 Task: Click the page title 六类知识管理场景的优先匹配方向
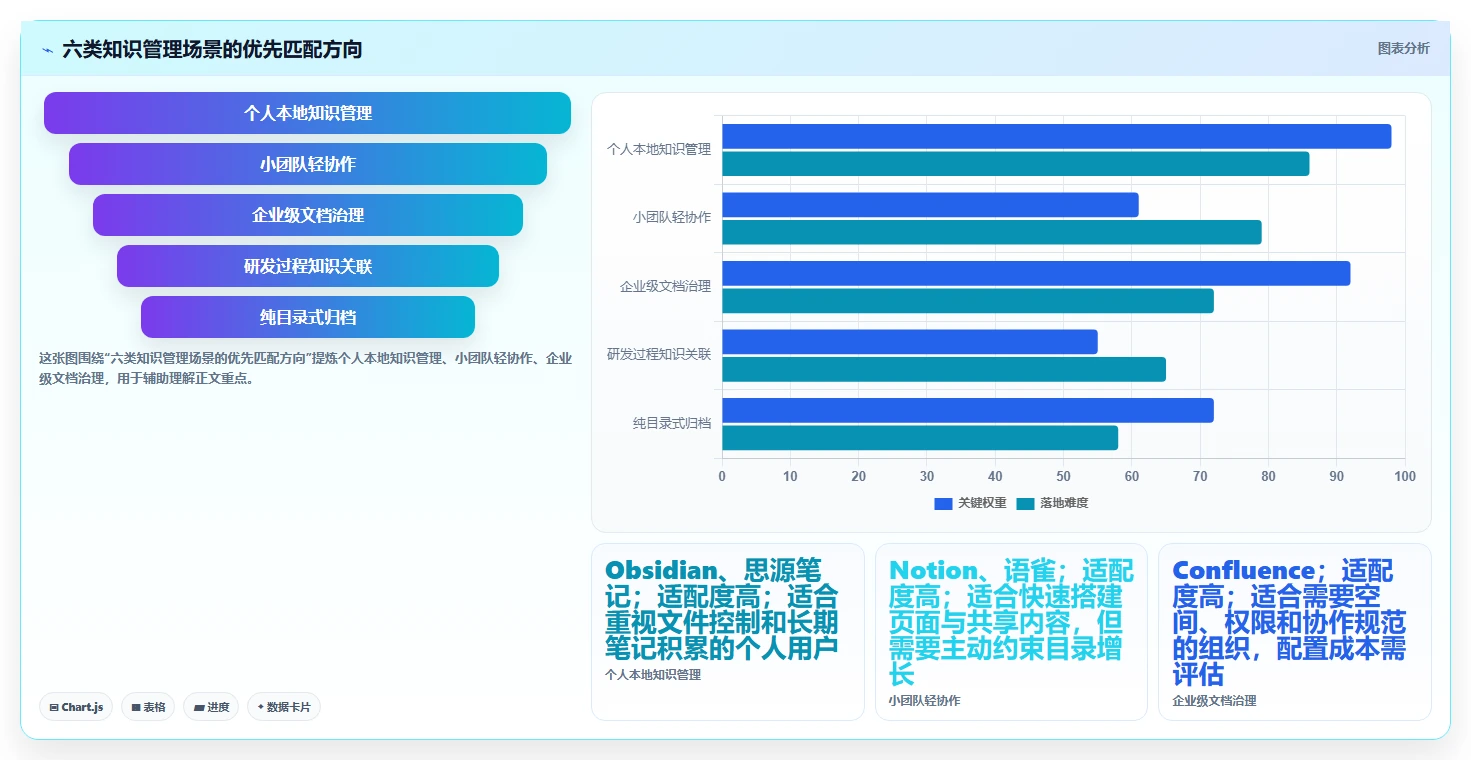point(212,49)
